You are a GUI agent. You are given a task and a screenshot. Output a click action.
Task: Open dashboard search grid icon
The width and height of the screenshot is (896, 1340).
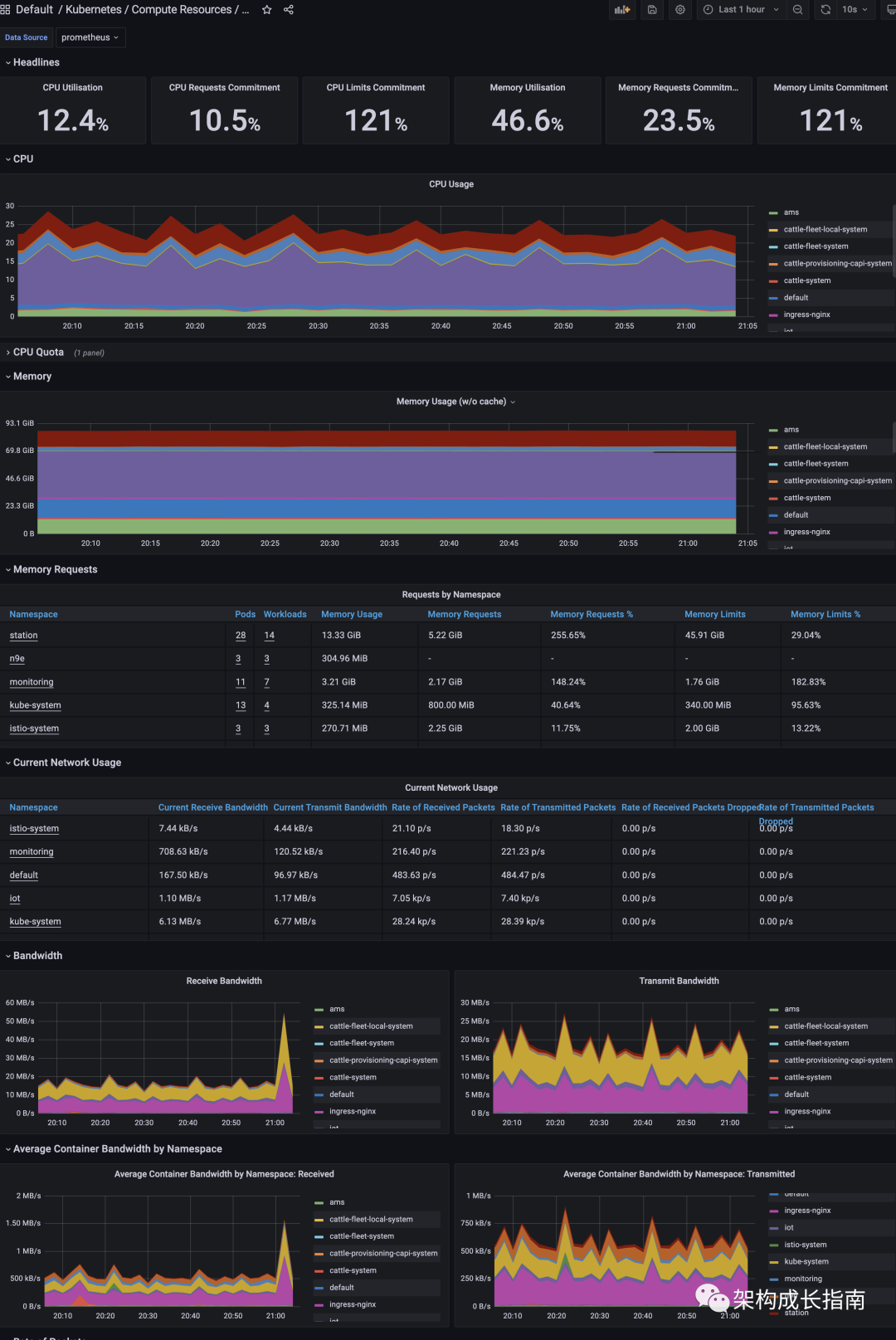(x=5, y=10)
